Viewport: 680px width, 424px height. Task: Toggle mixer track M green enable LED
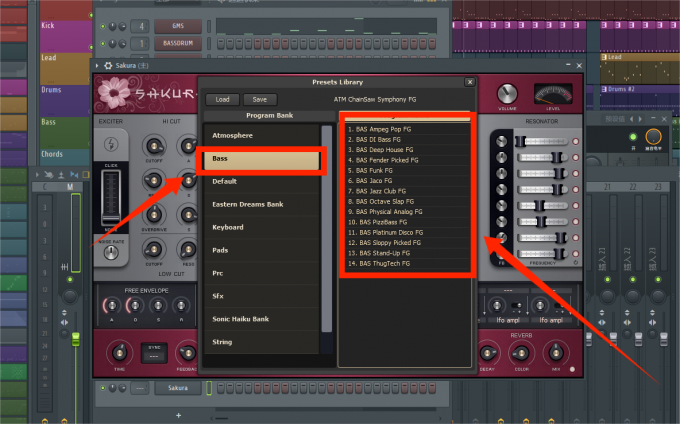pos(70,280)
